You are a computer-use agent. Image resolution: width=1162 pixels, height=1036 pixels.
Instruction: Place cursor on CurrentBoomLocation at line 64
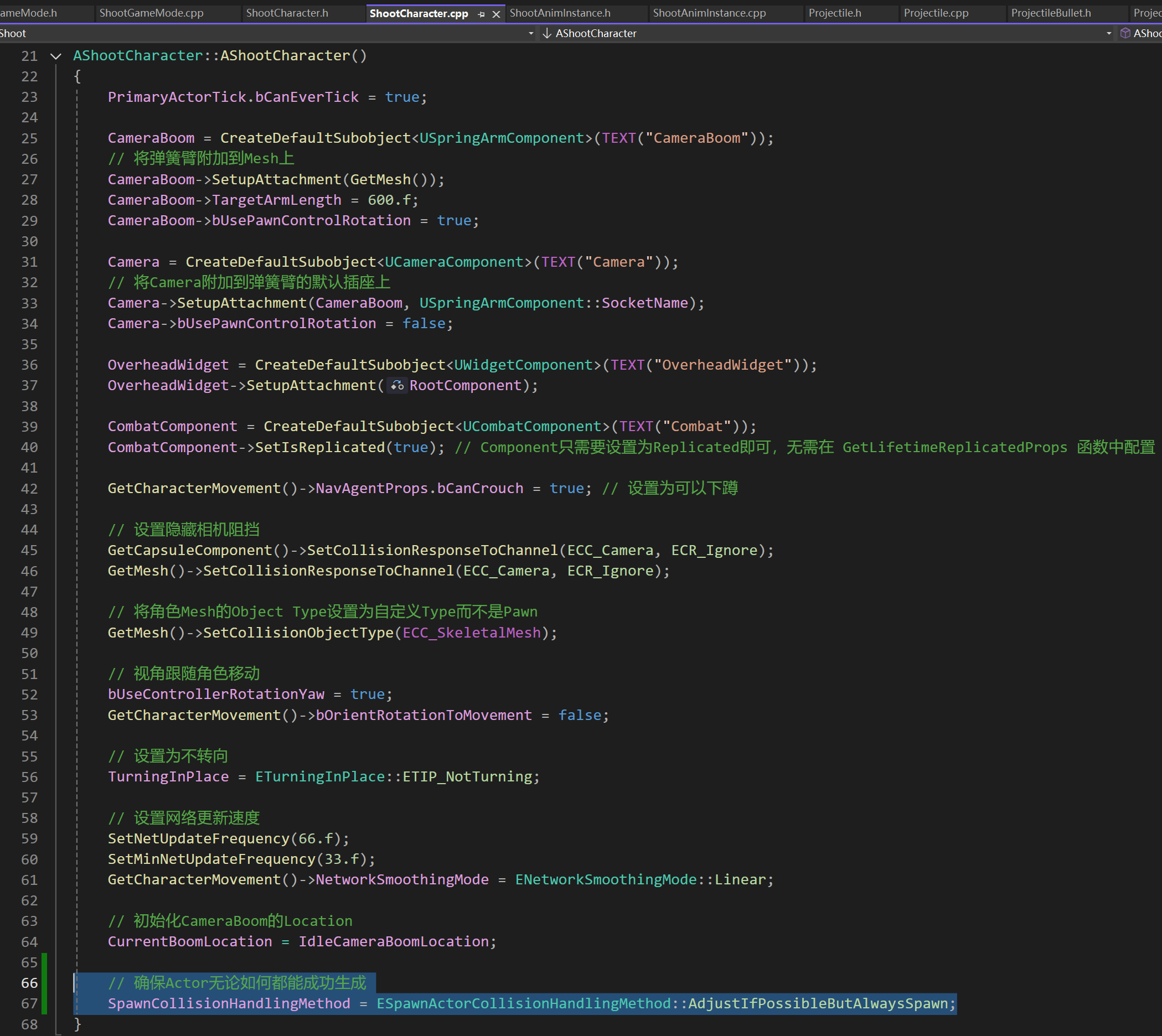tap(189, 941)
